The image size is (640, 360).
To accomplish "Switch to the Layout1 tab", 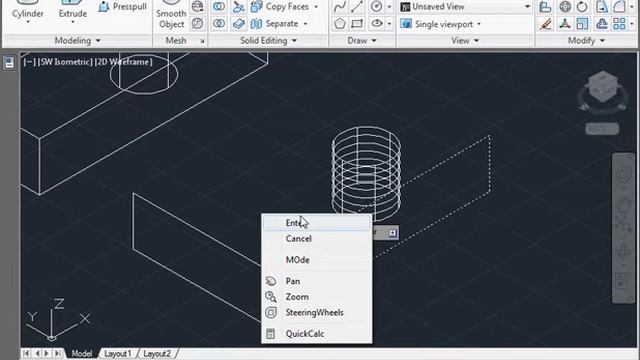I will click(117, 353).
